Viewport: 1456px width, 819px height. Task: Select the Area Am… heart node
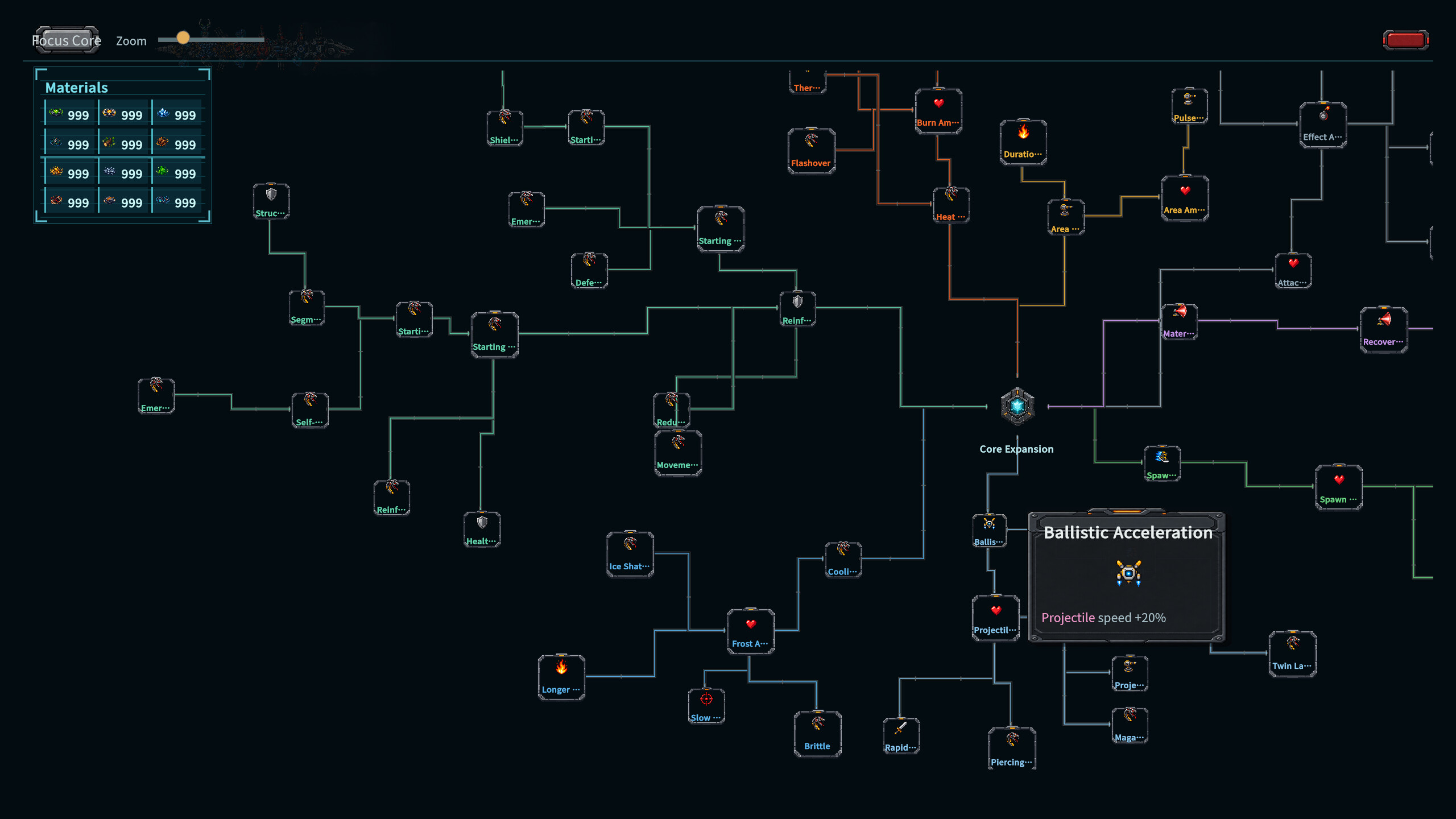1184,198
